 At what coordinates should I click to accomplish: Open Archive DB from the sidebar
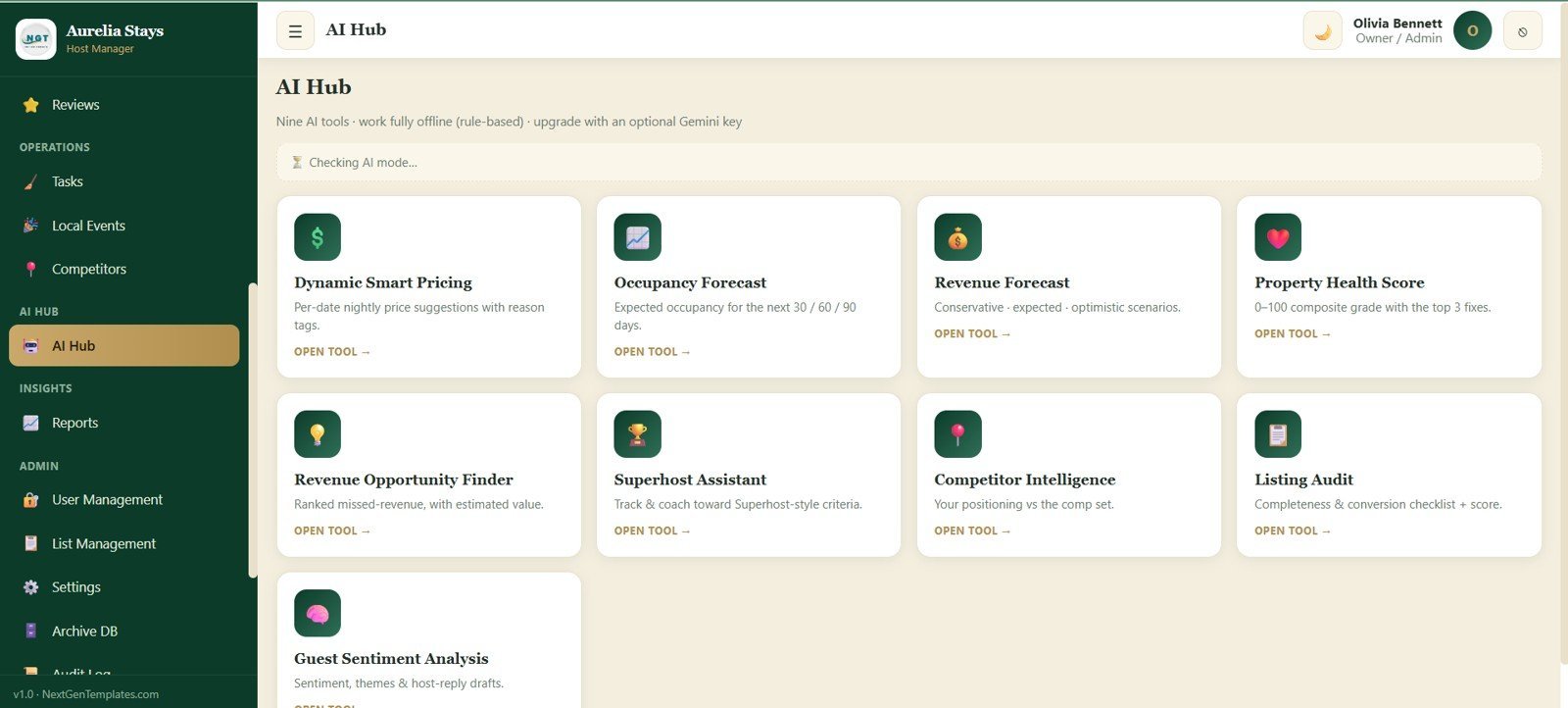point(123,631)
